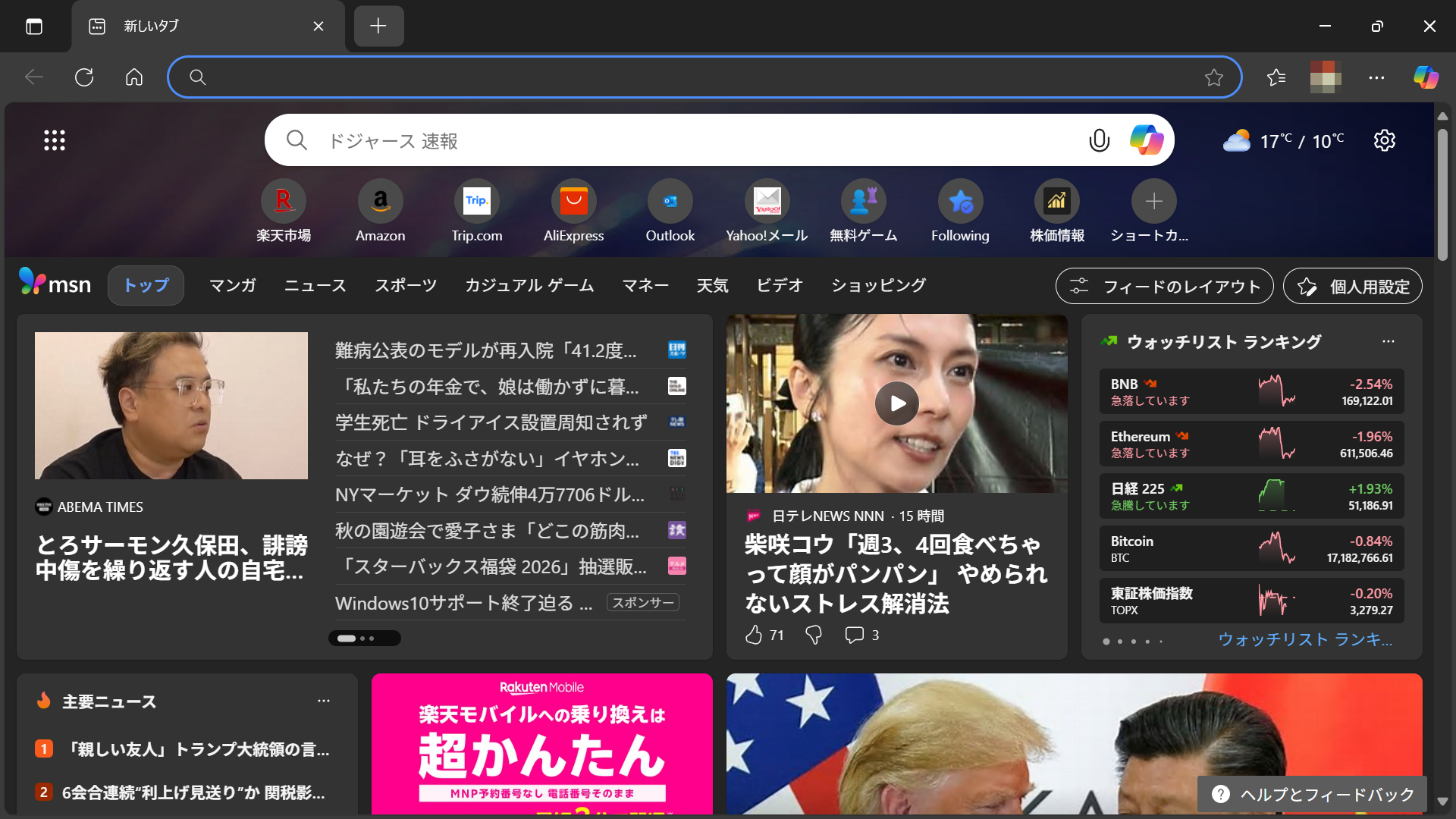Switch to the スポーツ tab
Image resolution: width=1456 pixels, height=819 pixels.
405,285
